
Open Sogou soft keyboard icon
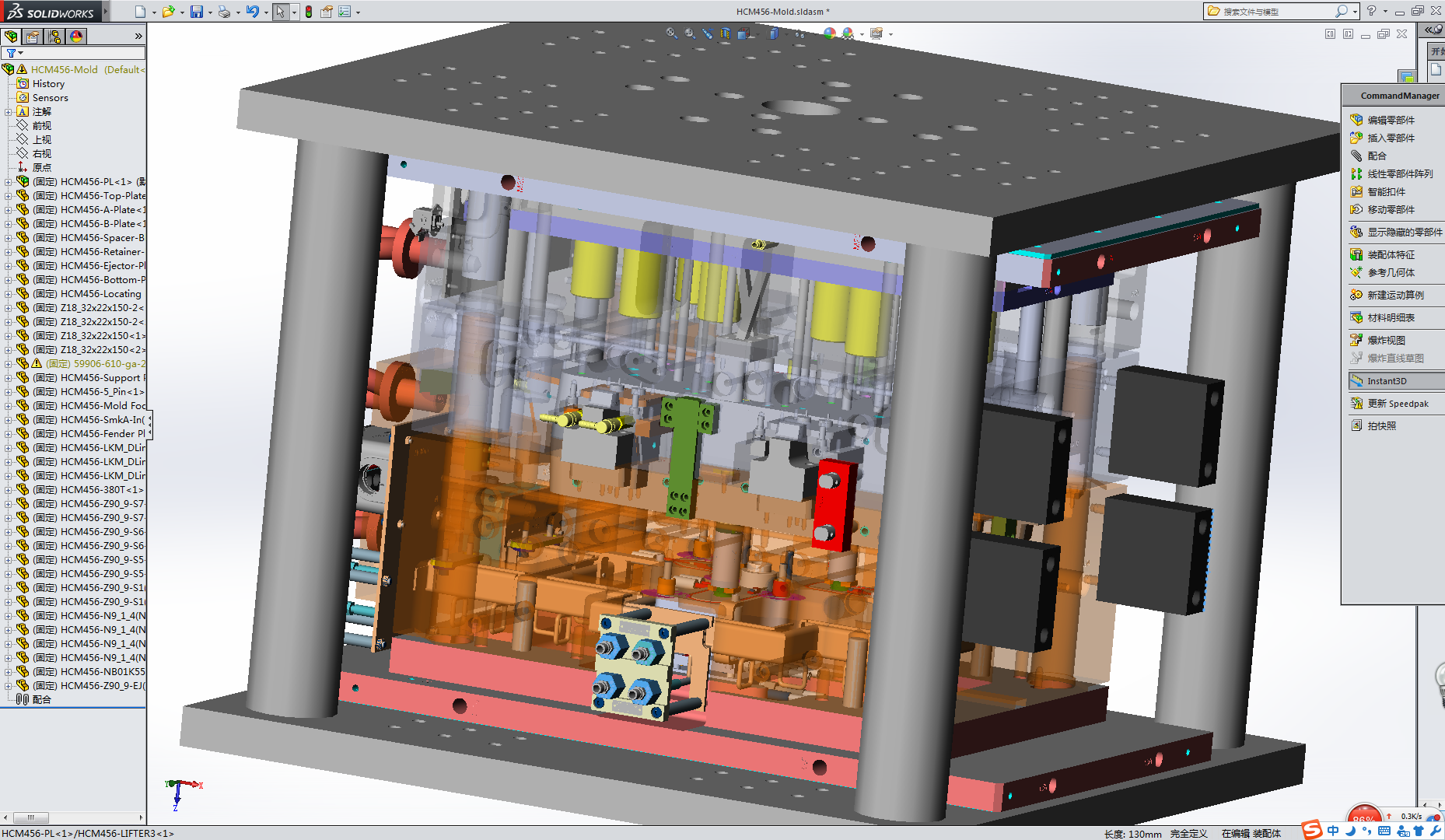click(x=1384, y=831)
